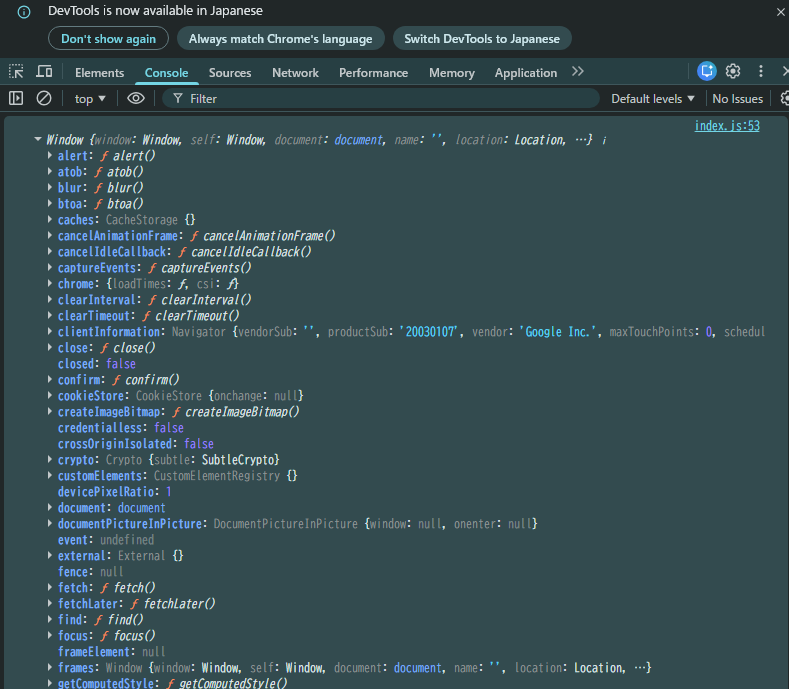Collapse the Window object root
The image size is (789, 689).
pos(38,139)
